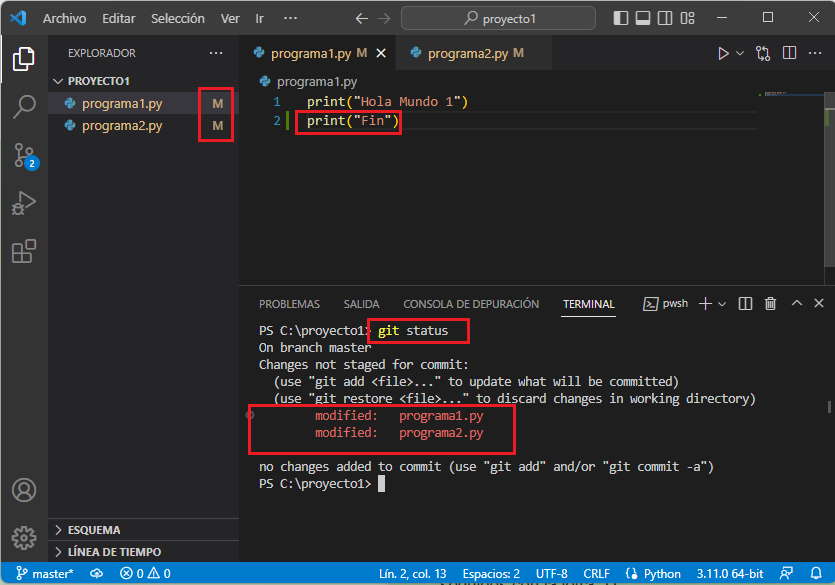This screenshot has height=585, width=835.
Task: Open the Selección menu
Action: tap(178, 19)
